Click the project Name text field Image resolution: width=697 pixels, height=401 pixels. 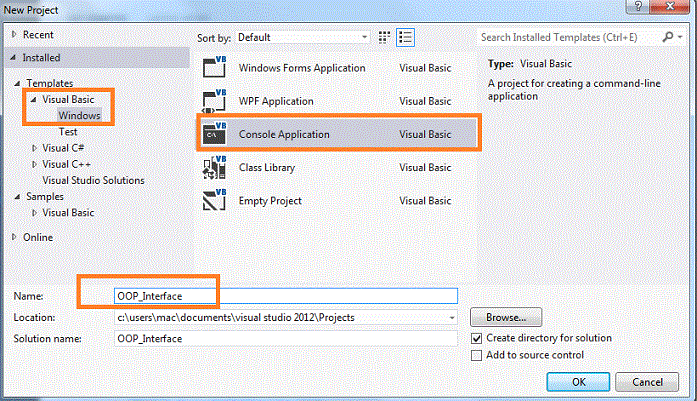[x=285, y=296]
